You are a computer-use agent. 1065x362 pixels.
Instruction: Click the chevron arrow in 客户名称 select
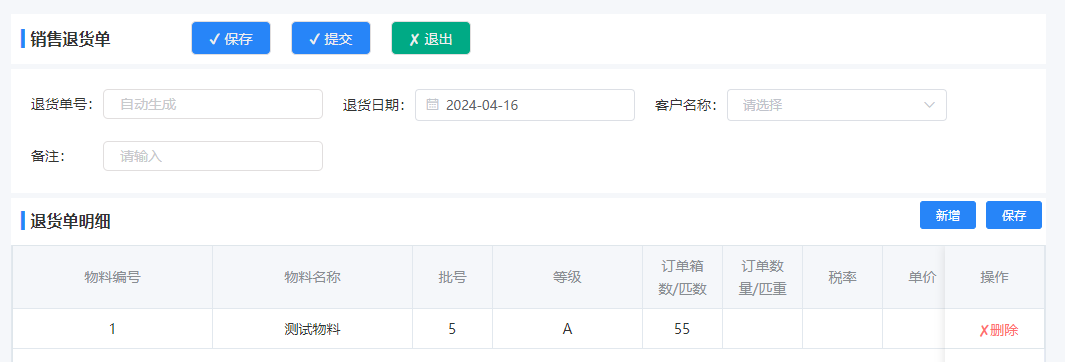coord(929,105)
